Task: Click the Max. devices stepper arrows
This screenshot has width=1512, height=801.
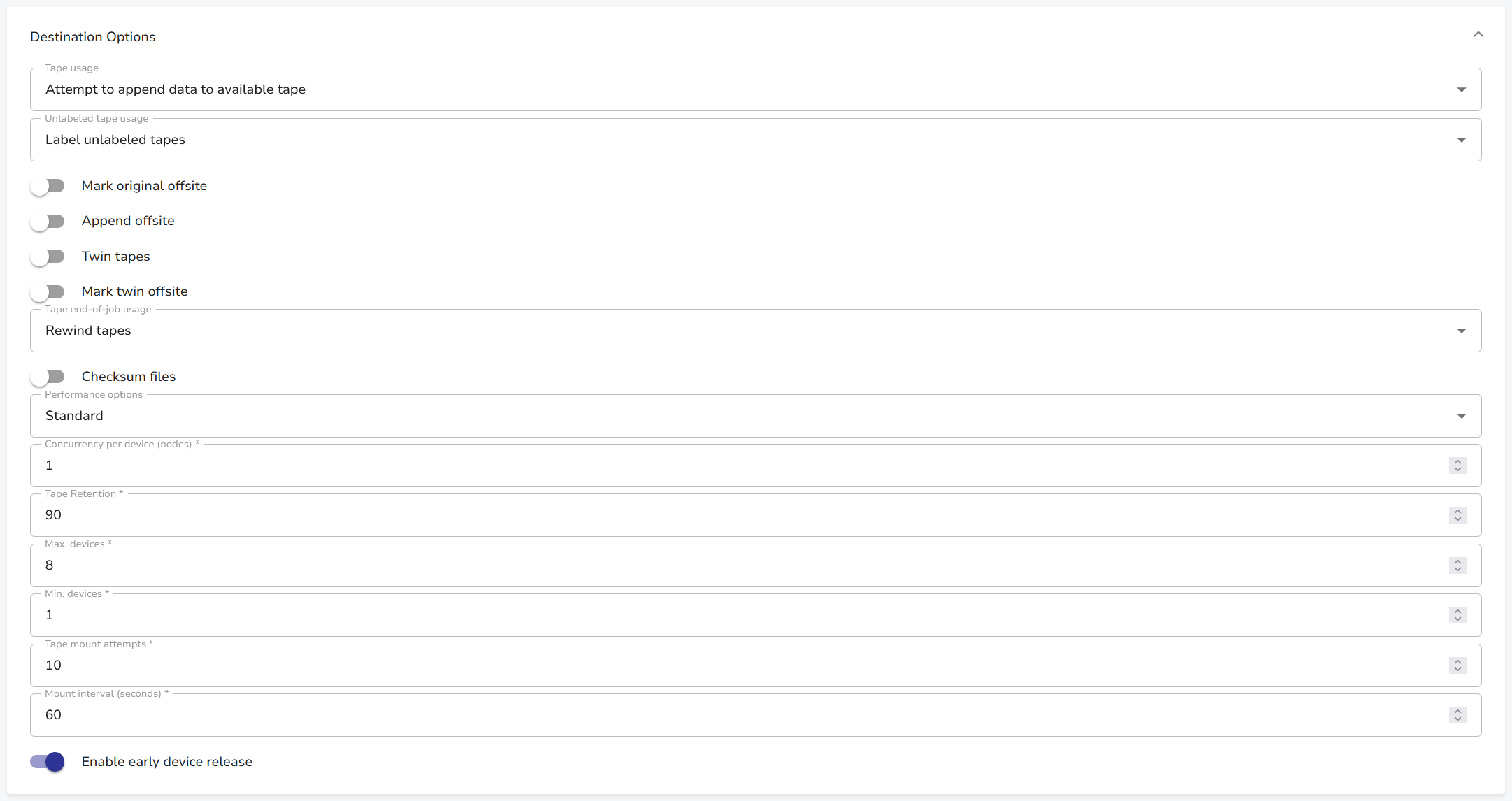Action: pyautogui.click(x=1457, y=565)
